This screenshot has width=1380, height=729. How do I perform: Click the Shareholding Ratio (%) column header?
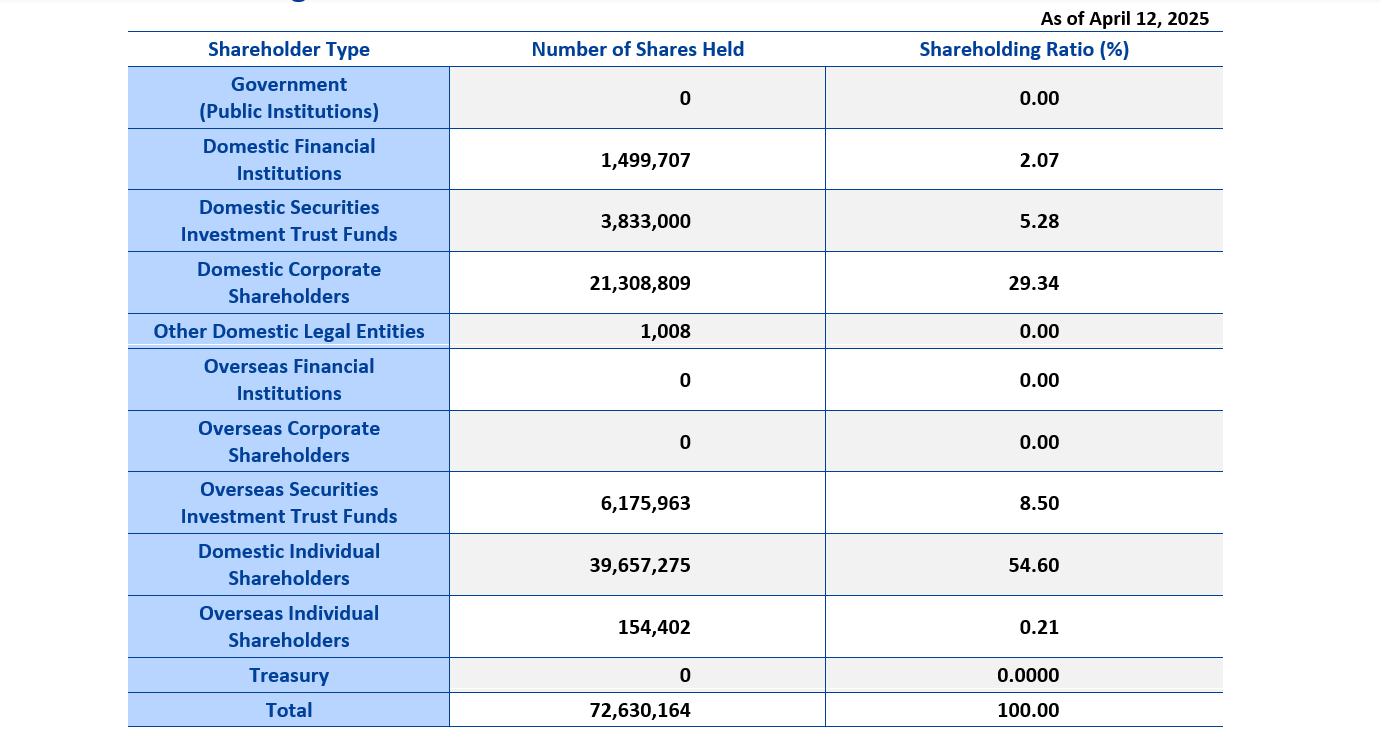tap(1023, 49)
